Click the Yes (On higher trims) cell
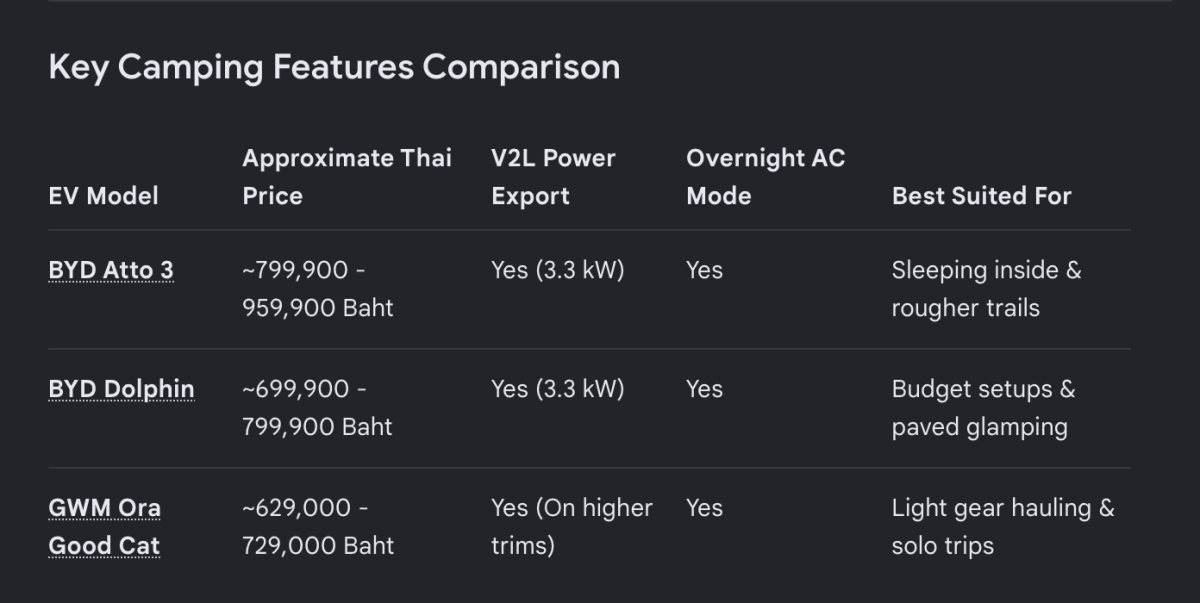The width and height of the screenshot is (1200, 603). coord(571,526)
